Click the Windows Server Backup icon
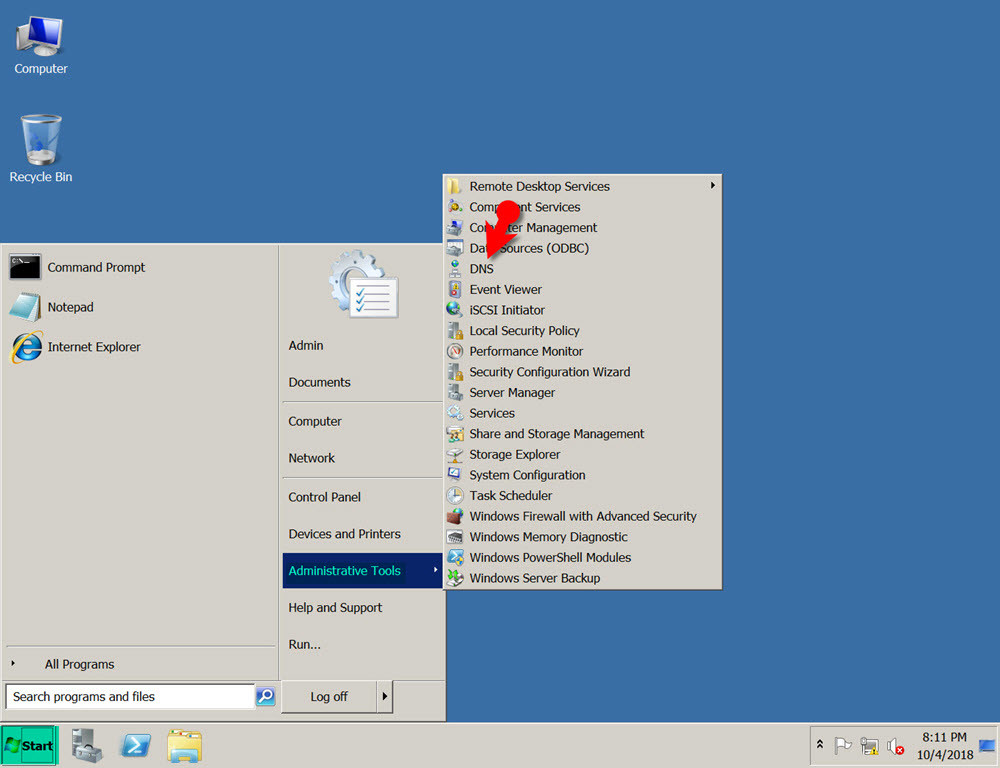 click(454, 578)
